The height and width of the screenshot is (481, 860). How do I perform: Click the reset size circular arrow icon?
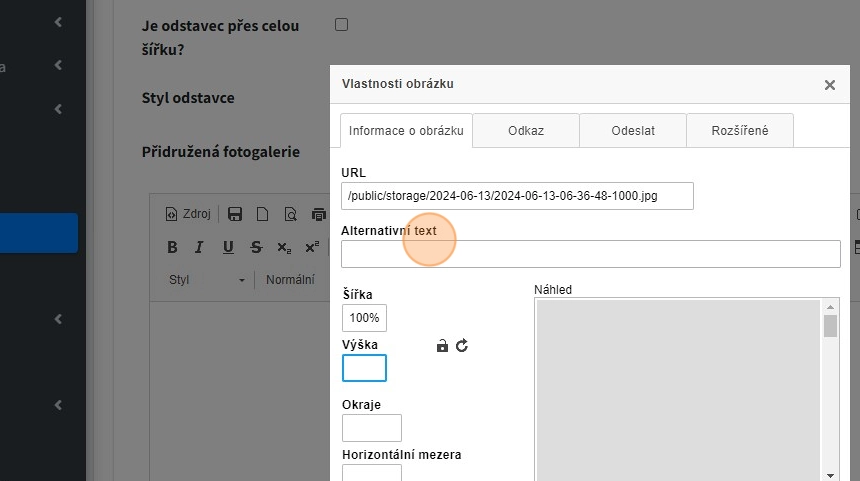[x=462, y=346]
